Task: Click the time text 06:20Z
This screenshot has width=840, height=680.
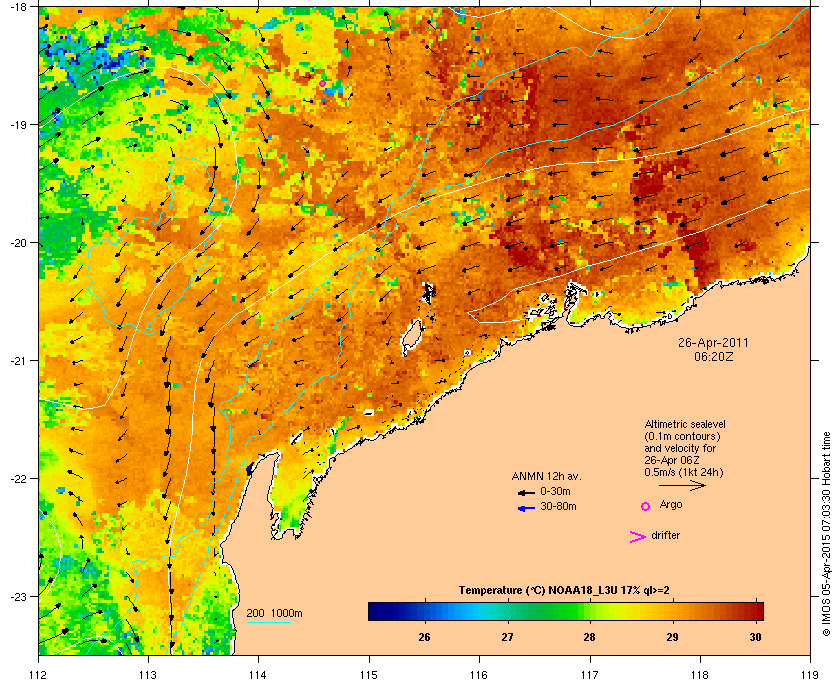Action: point(713,356)
